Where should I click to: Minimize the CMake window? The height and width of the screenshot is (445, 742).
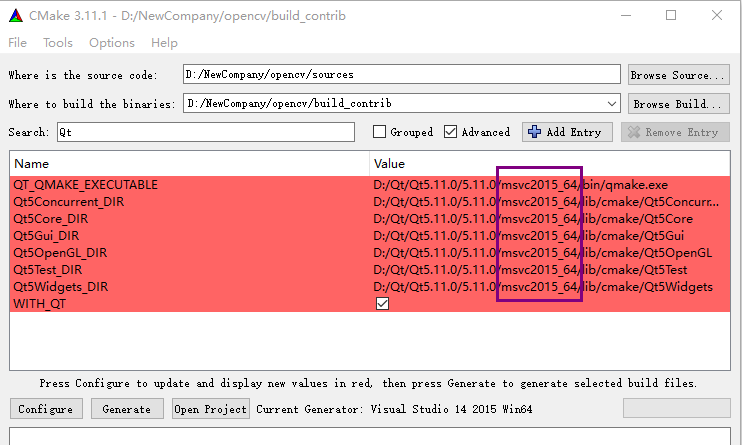626,15
